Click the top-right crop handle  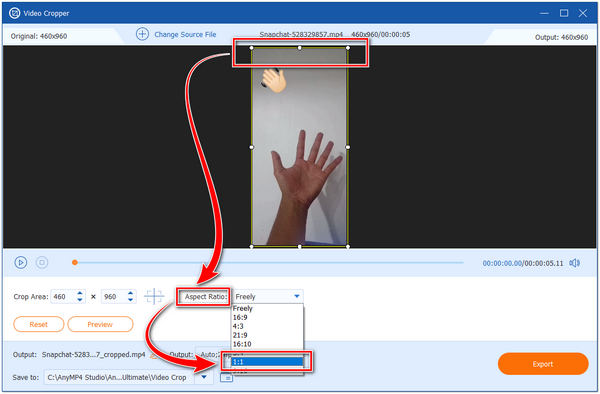click(x=348, y=48)
